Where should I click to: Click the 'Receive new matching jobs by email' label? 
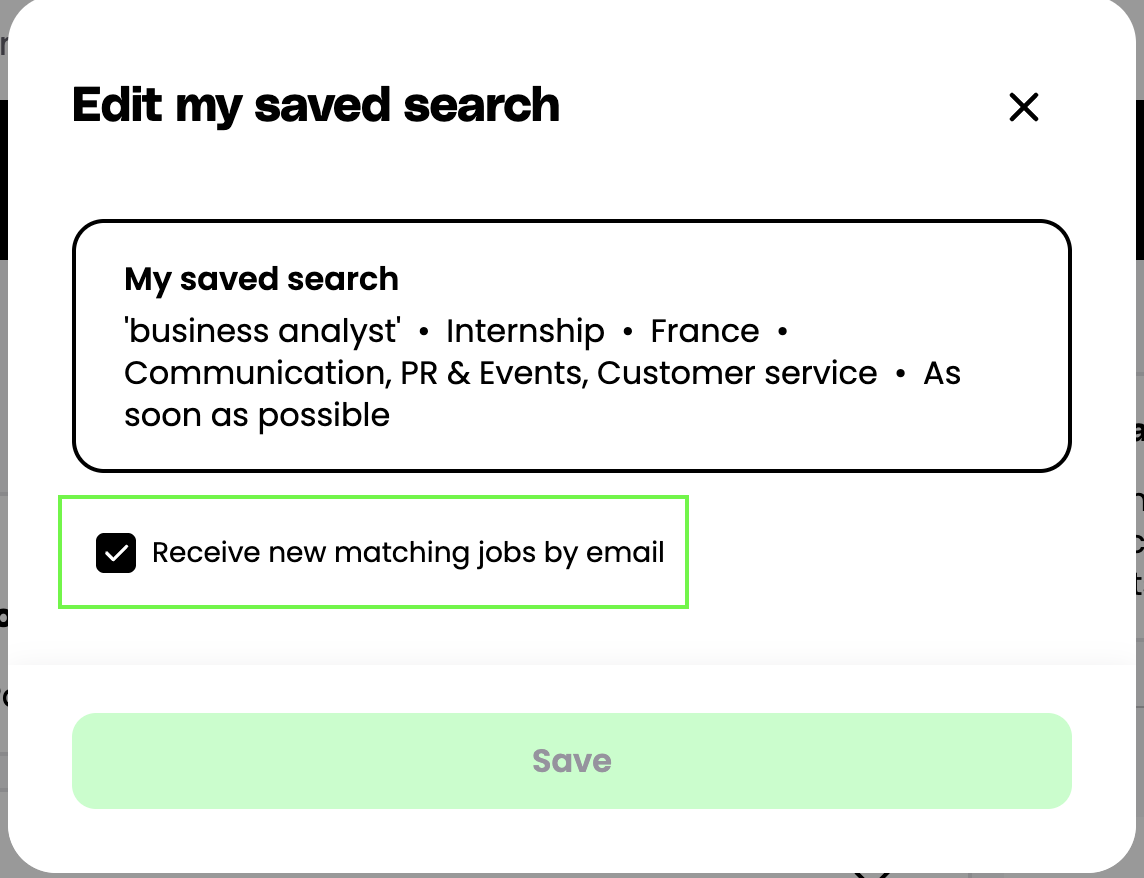tap(407, 553)
